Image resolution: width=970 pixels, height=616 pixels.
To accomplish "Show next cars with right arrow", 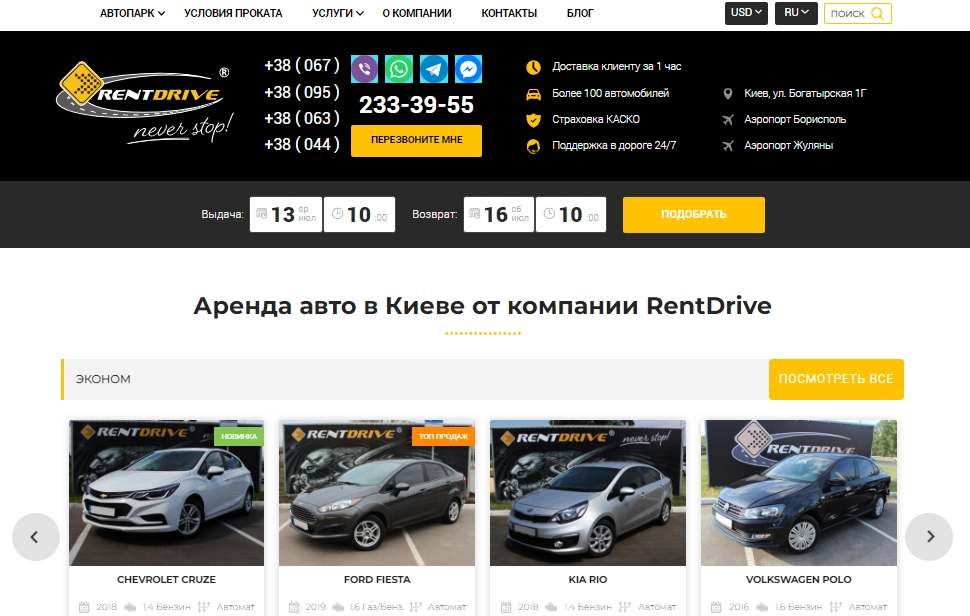I will [x=929, y=537].
